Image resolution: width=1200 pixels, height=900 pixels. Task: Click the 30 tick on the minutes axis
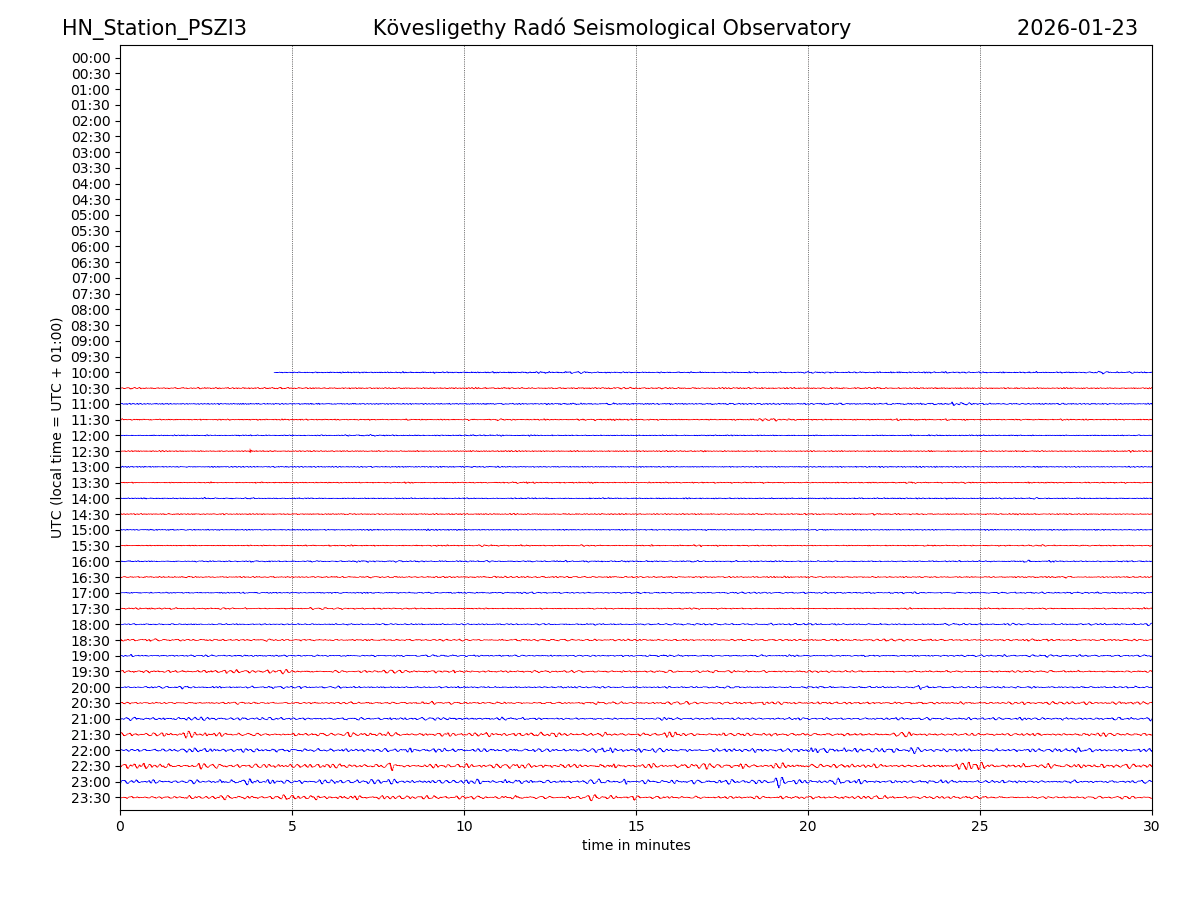tap(1152, 826)
